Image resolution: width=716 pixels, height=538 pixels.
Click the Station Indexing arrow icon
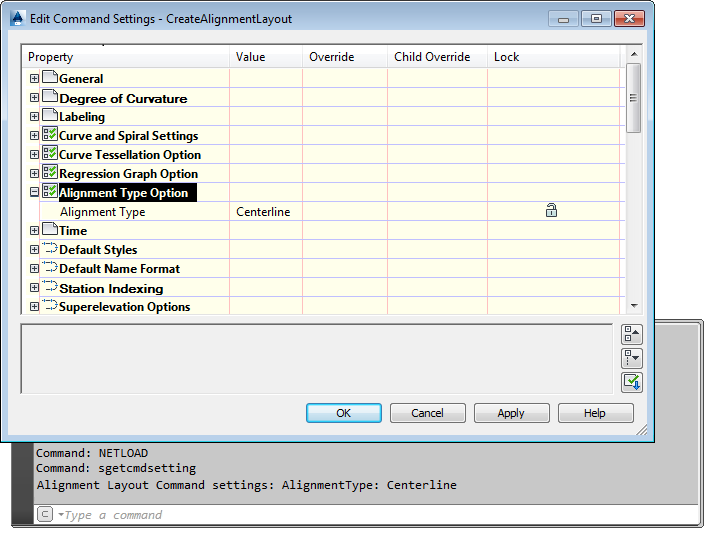pyautogui.click(x=50, y=286)
